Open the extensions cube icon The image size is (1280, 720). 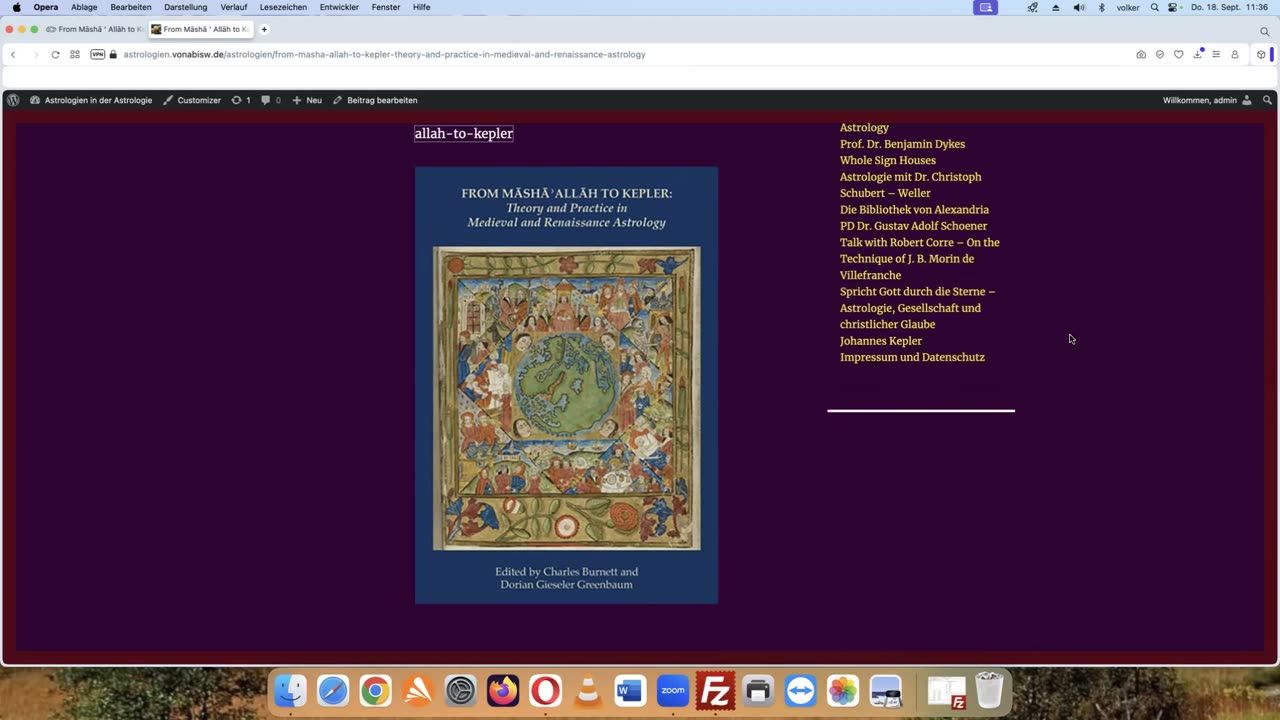tap(1261, 54)
